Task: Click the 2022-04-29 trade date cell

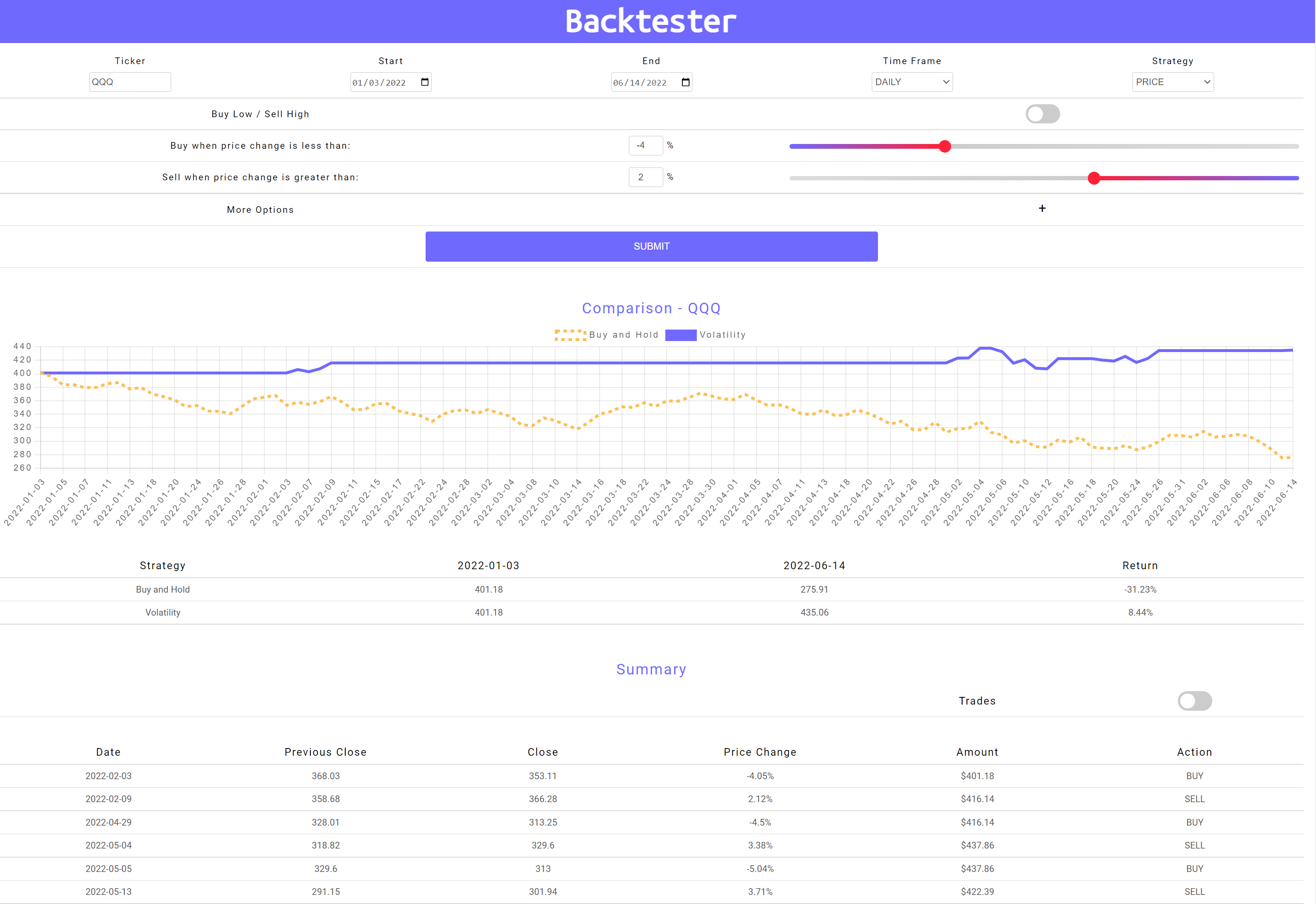Action: [109, 822]
